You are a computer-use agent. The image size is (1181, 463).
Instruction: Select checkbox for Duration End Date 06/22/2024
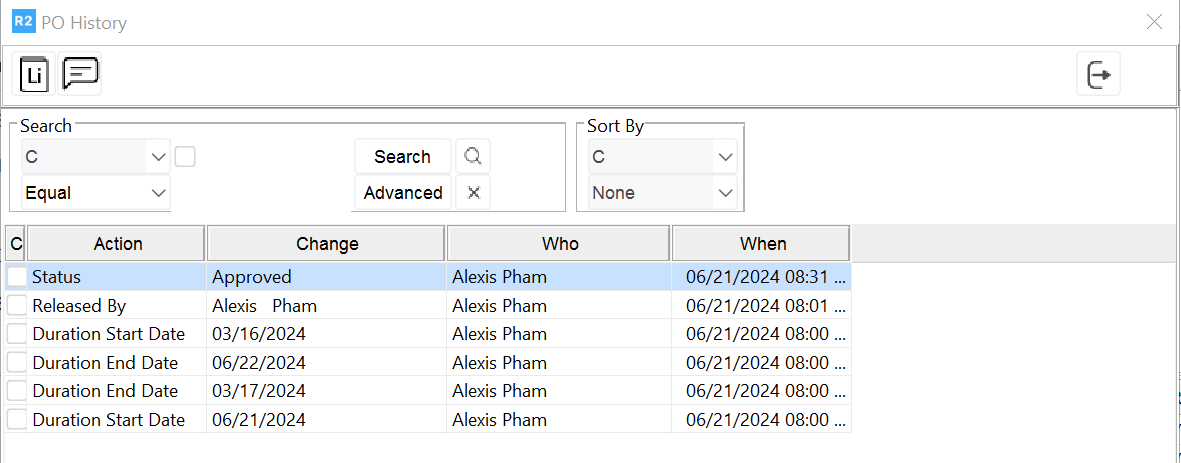[17, 363]
